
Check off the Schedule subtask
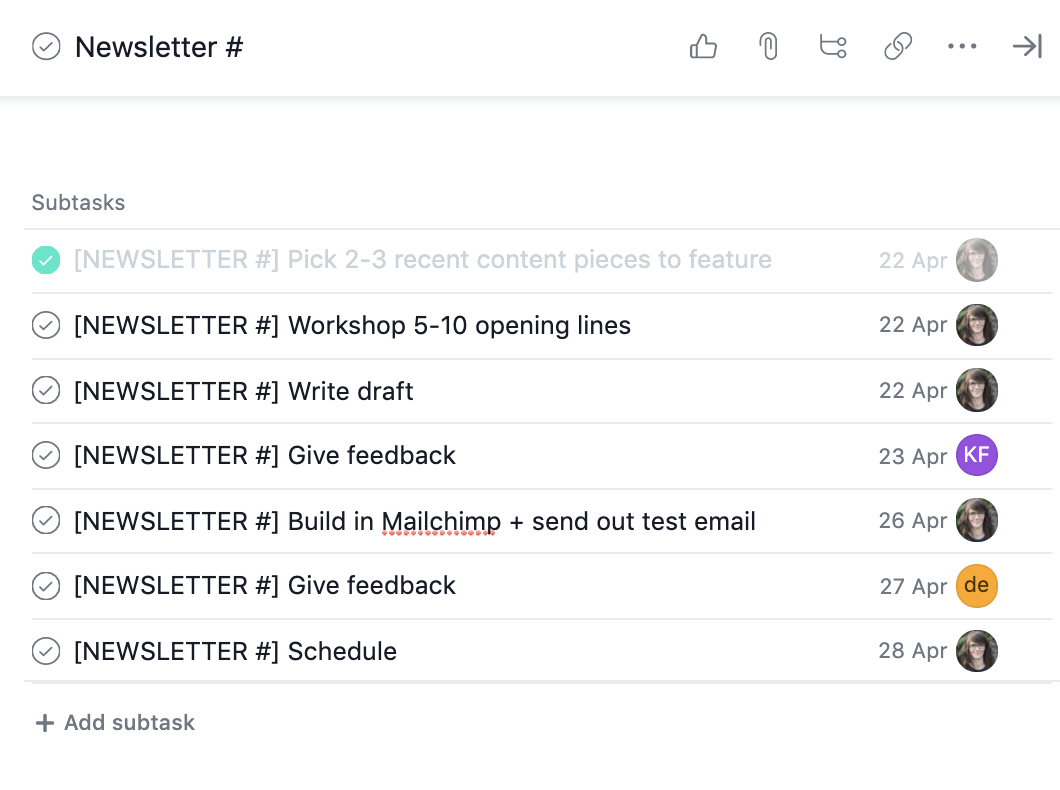46,652
